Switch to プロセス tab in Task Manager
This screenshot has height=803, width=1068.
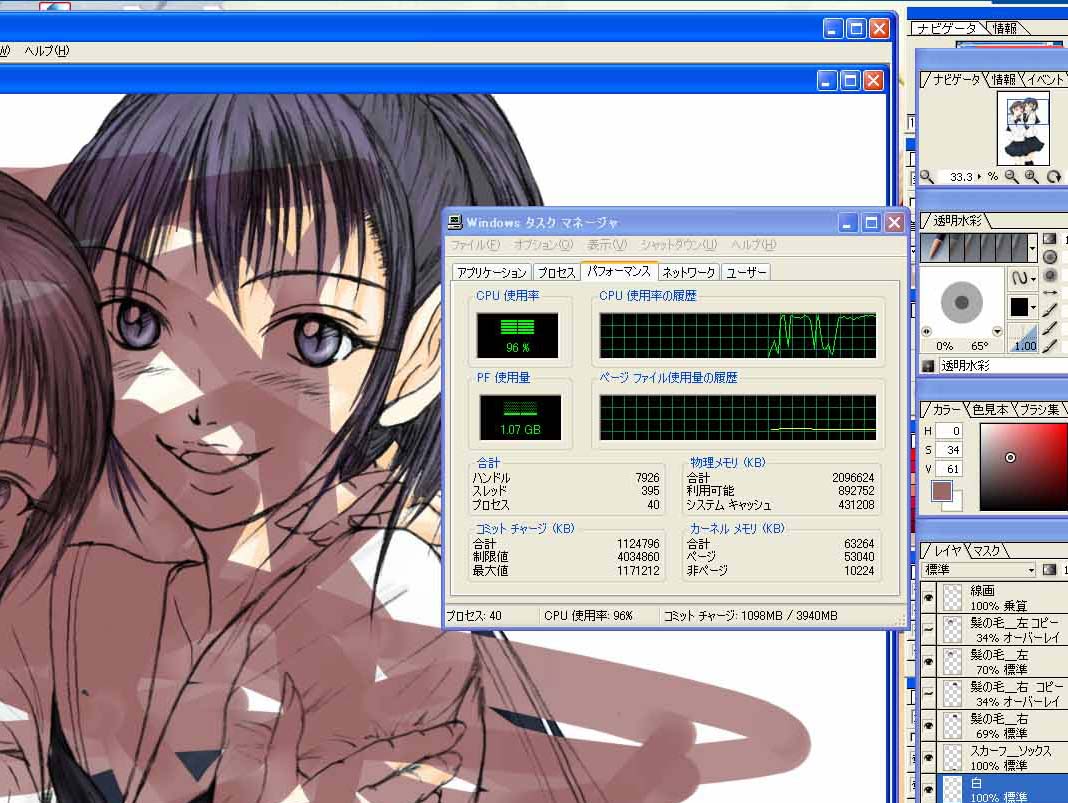pos(556,272)
